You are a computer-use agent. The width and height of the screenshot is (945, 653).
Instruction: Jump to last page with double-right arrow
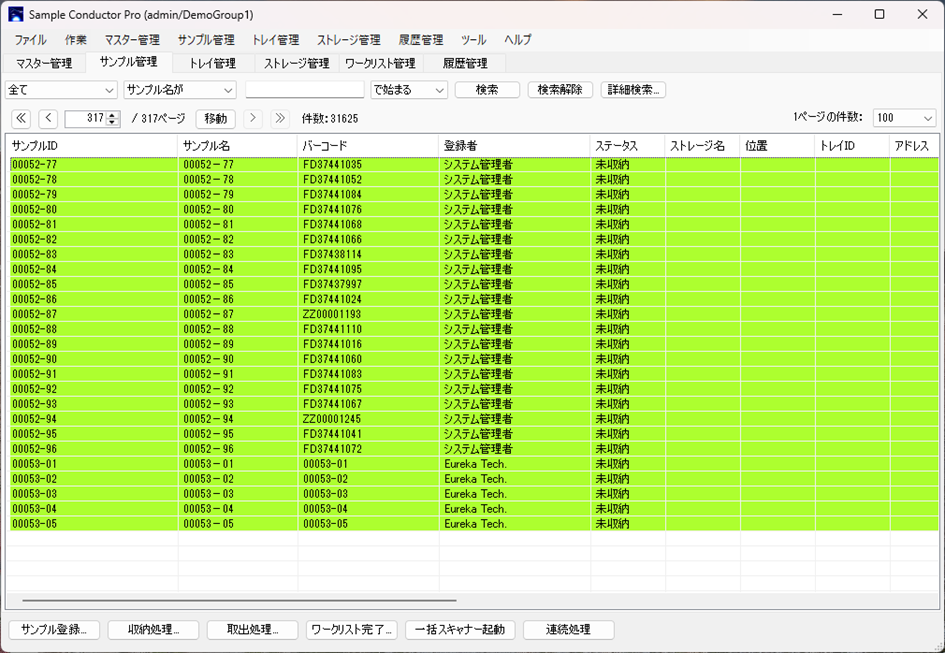[280, 118]
